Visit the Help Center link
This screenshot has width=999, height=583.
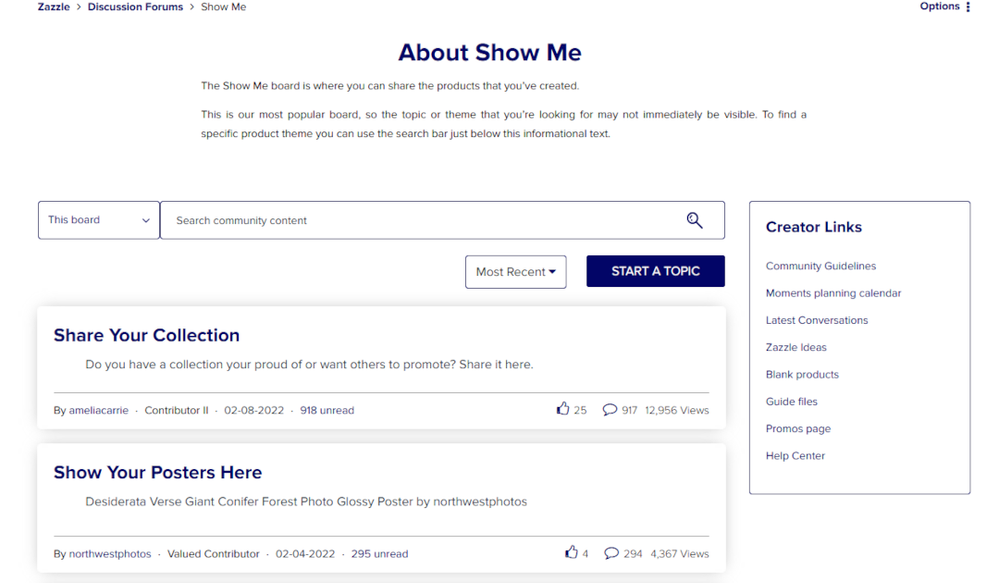[795, 456]
